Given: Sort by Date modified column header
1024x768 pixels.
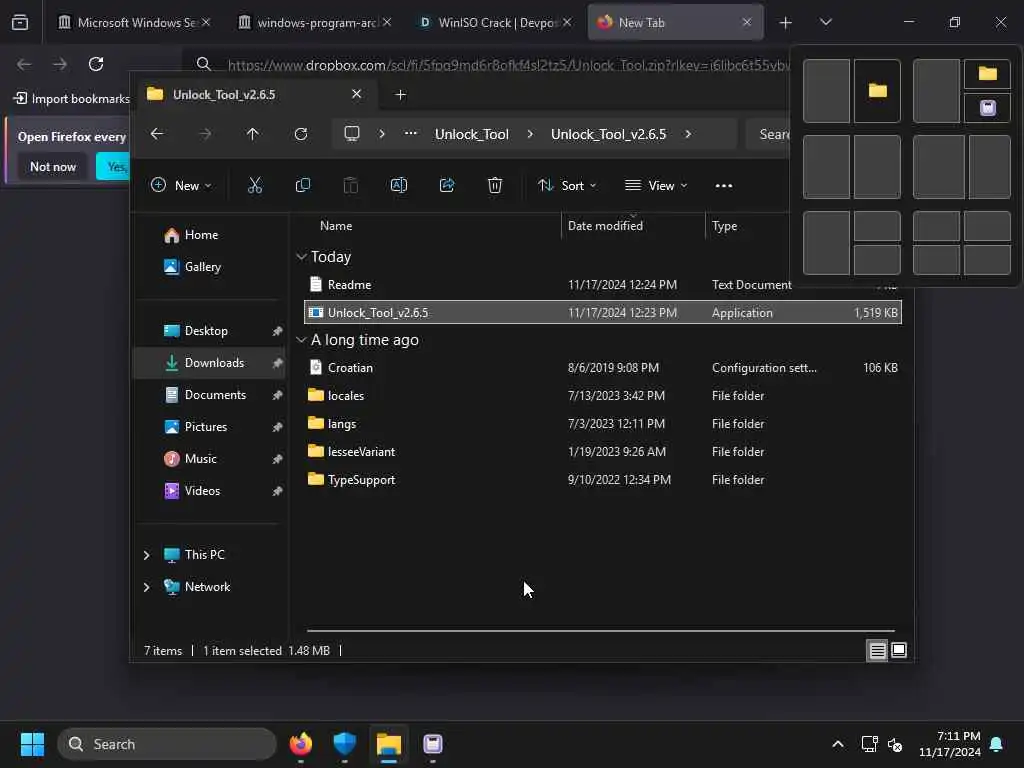Looking at the screenshot, I should click(605, 226).
